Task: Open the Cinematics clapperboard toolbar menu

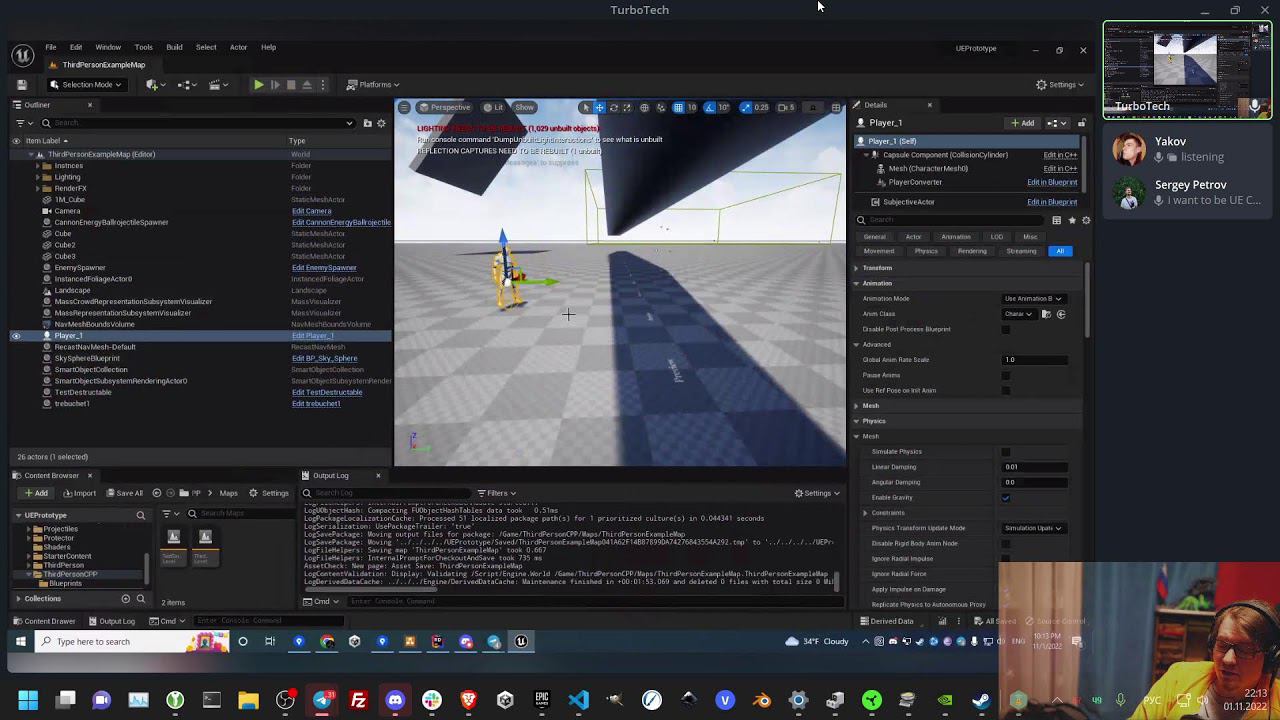Action: (x=219, y=85)
